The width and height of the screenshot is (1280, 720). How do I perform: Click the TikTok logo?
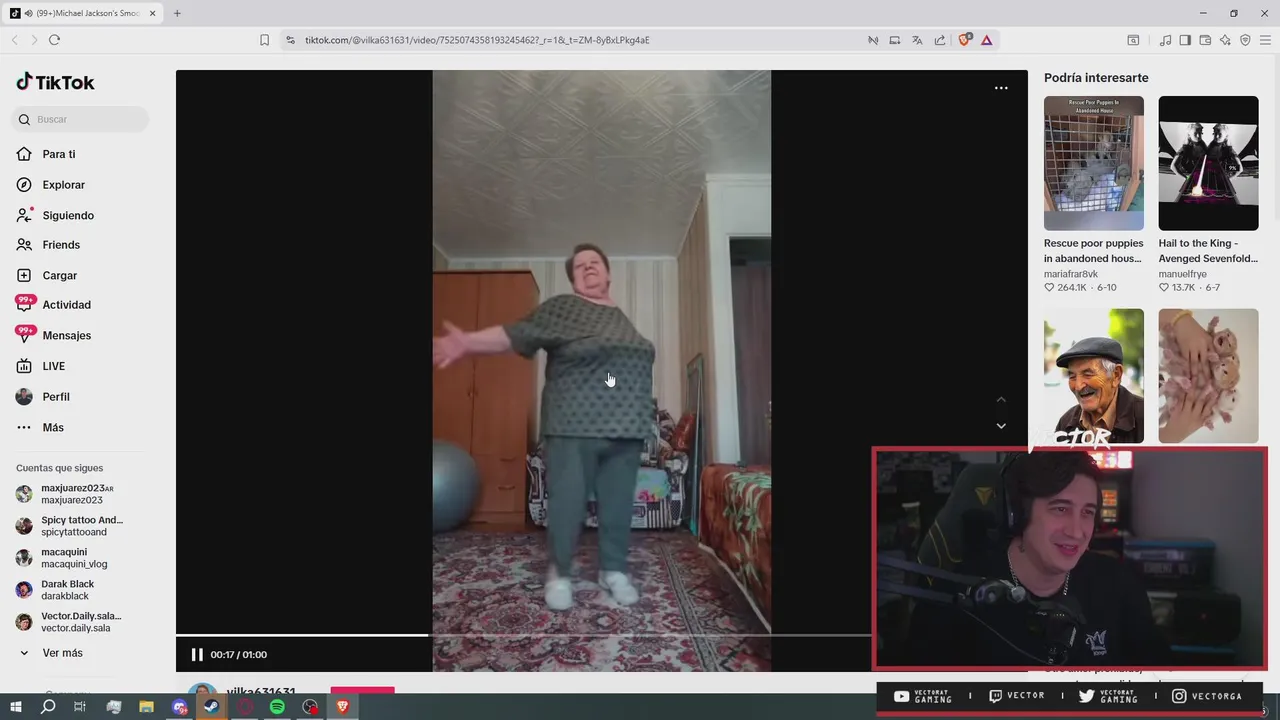pyautogui.click(x=55, y=82)
